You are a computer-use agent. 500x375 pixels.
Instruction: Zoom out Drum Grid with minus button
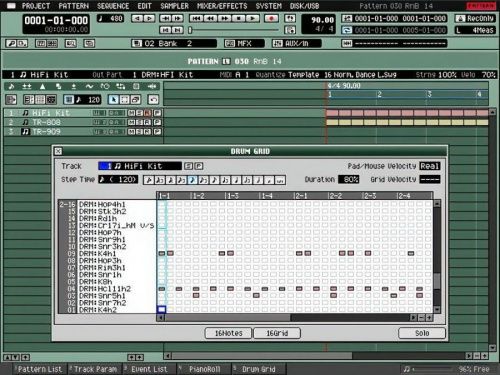click(422, 318)
